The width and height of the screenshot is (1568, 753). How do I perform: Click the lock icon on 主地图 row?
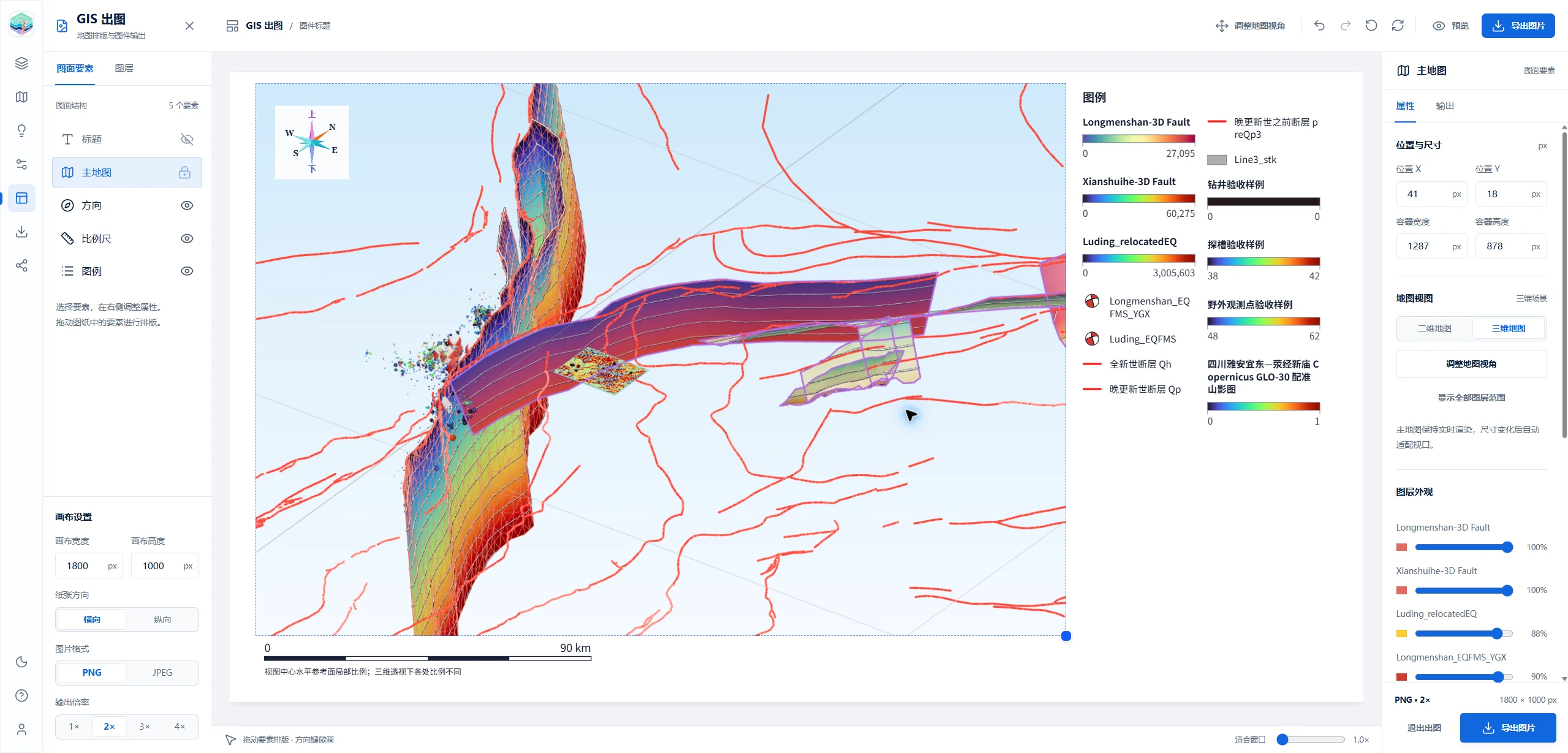(184, 173)
